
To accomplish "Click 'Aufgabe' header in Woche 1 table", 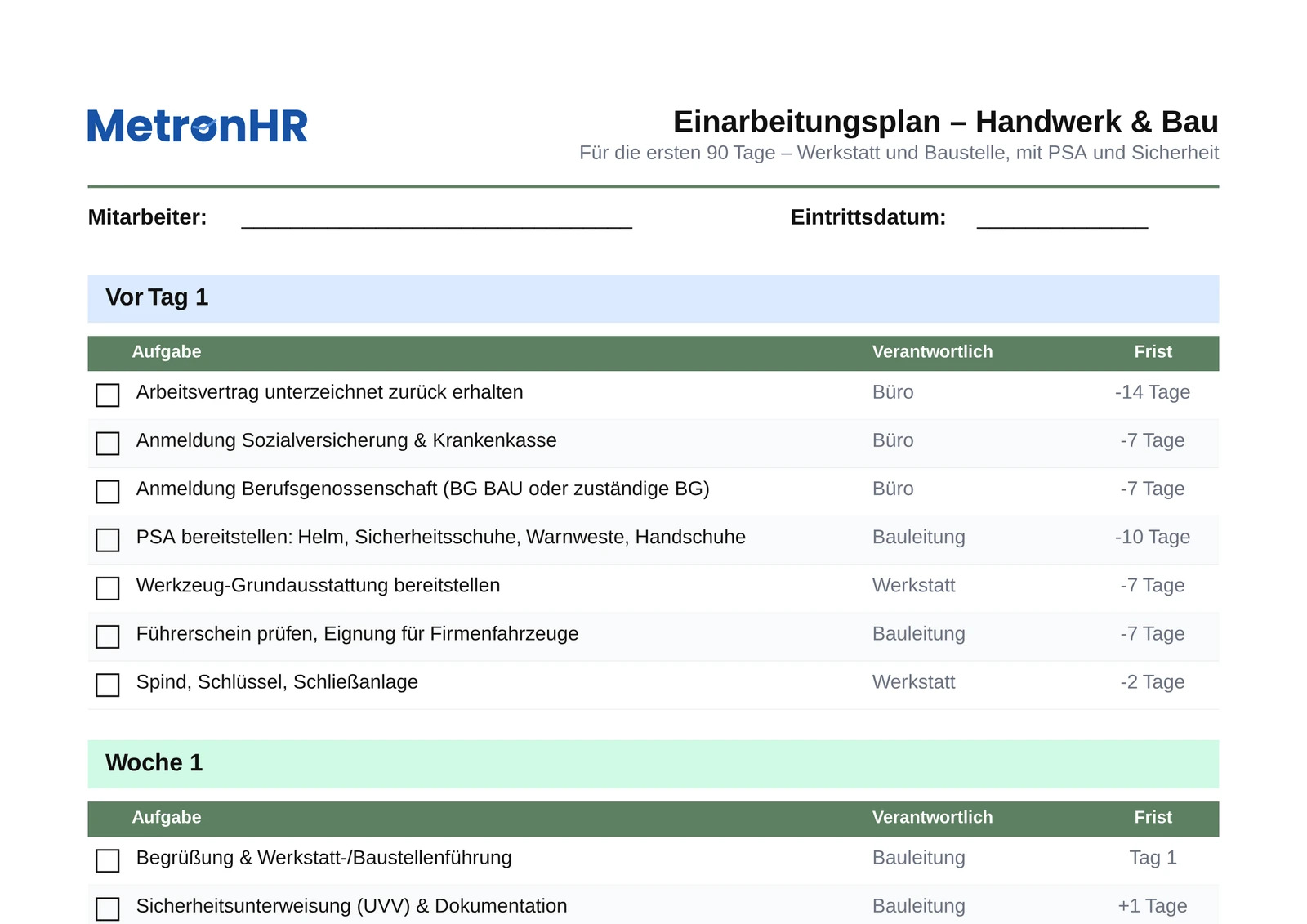I will (x=167, y=818).
